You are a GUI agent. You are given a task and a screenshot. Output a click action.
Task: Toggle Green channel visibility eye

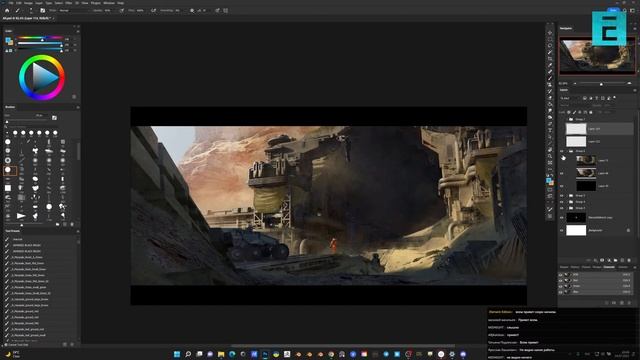tap(560, 286)
